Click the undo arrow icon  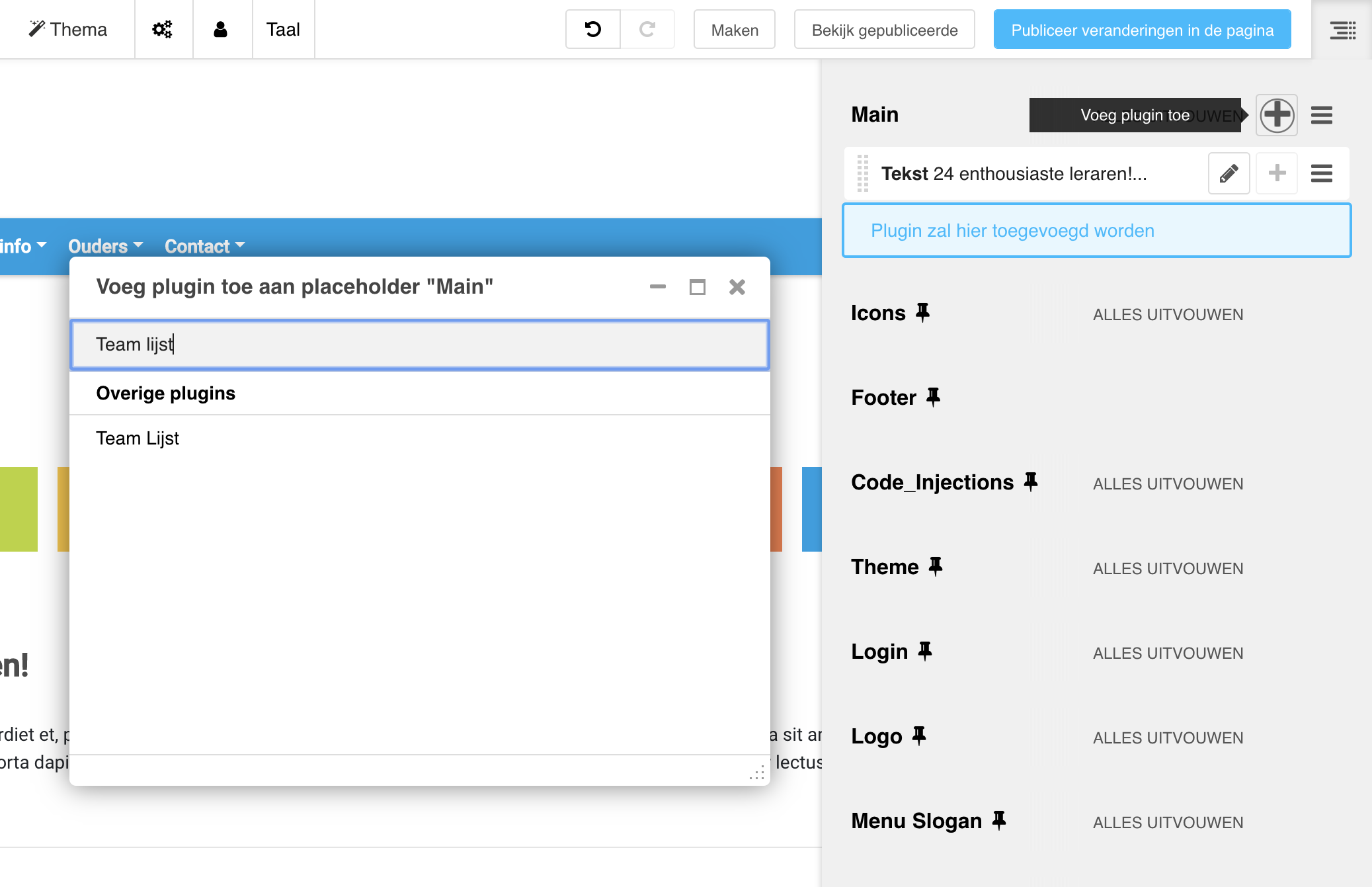[593, 29]
